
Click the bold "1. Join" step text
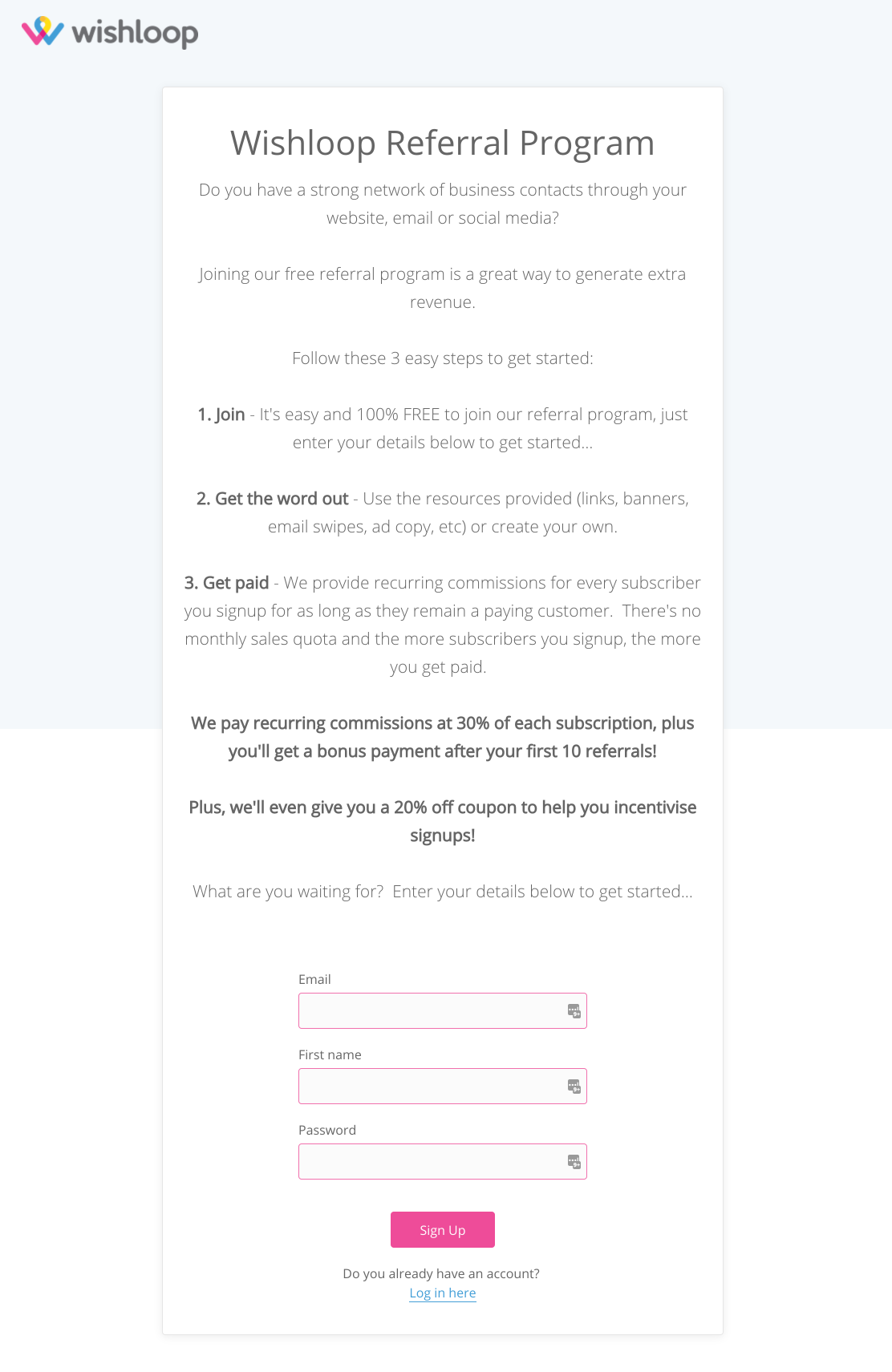coord(221,415)
